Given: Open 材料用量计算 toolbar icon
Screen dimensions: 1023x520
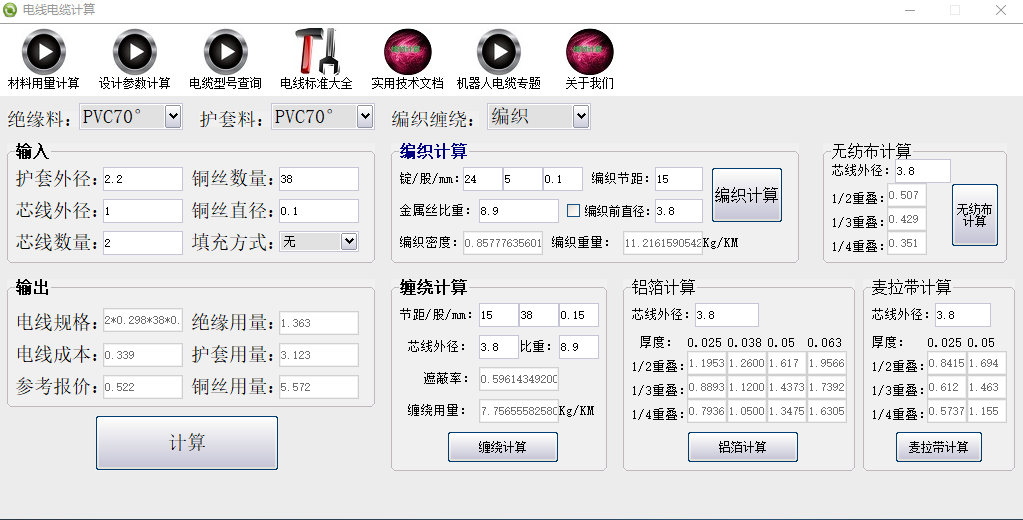Looking at the screenshot, I should click(x=43, y=52).
